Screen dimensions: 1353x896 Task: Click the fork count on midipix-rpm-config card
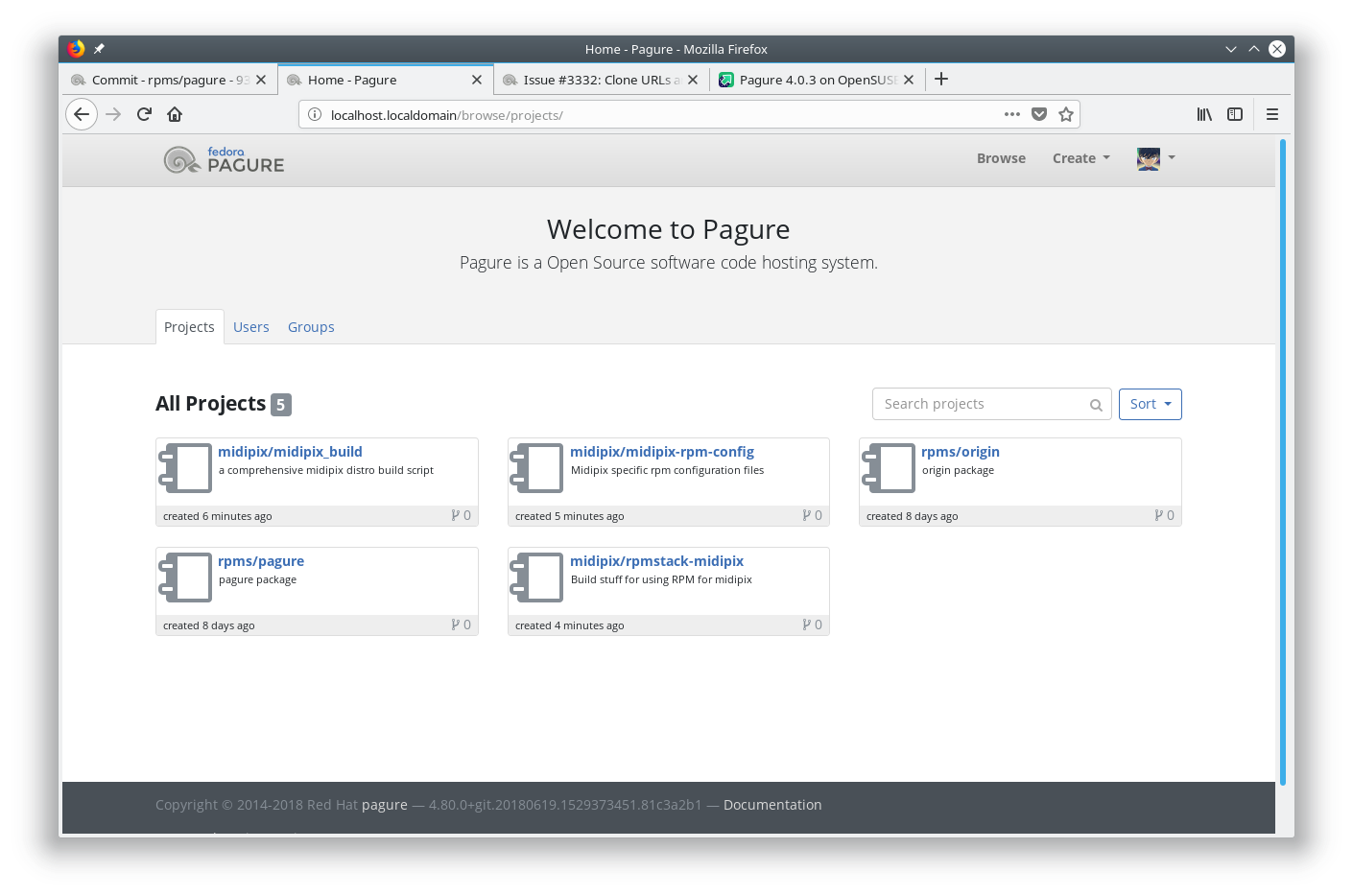point(813,515)
